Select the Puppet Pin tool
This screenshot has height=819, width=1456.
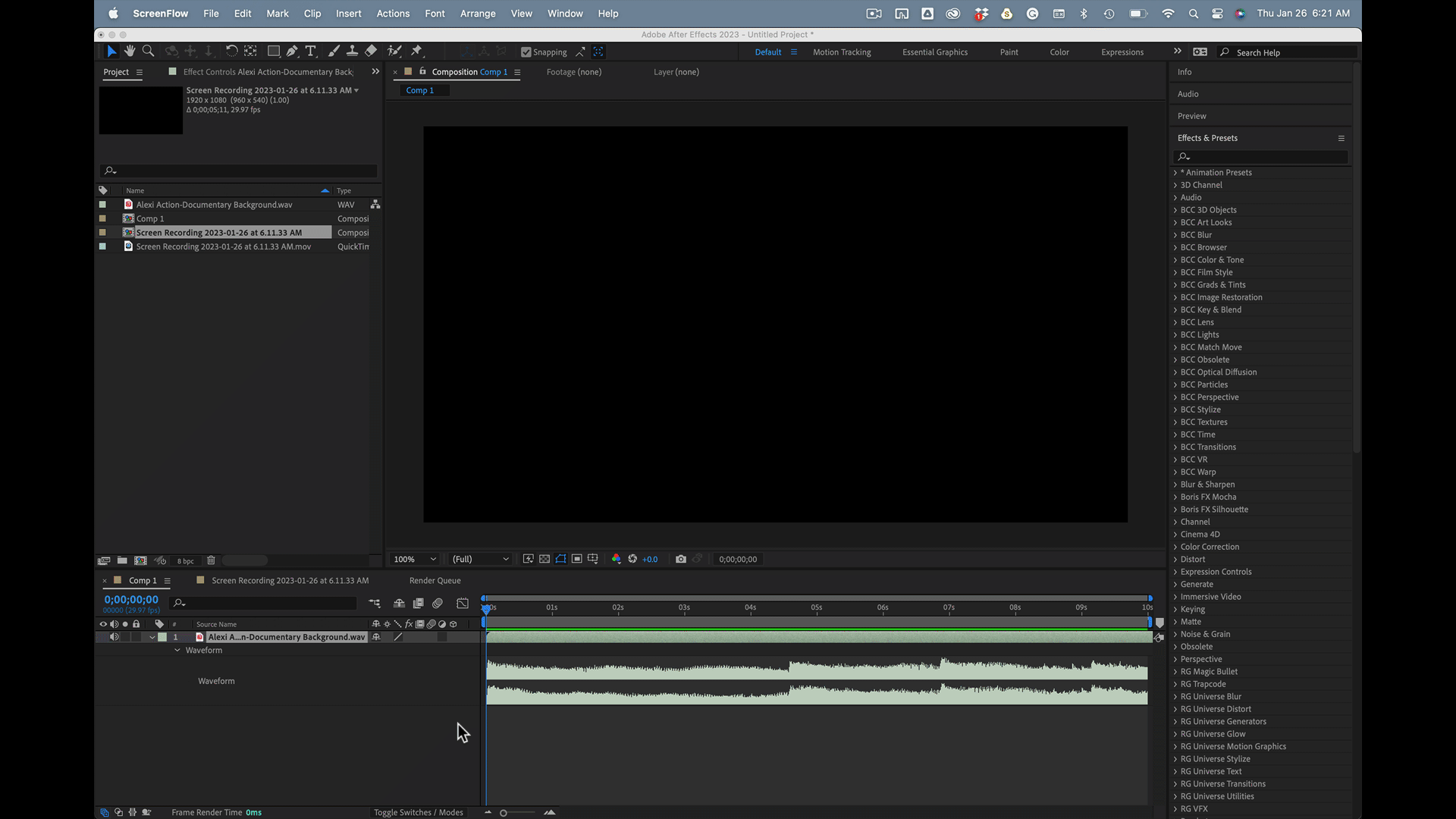click(416, 51)
